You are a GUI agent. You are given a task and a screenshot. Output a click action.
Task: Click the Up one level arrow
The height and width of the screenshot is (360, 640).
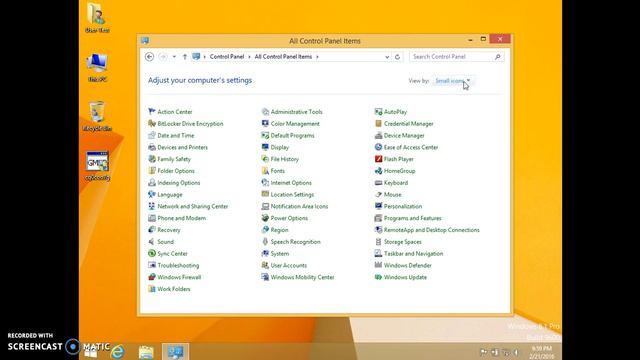tap(184, 57)
